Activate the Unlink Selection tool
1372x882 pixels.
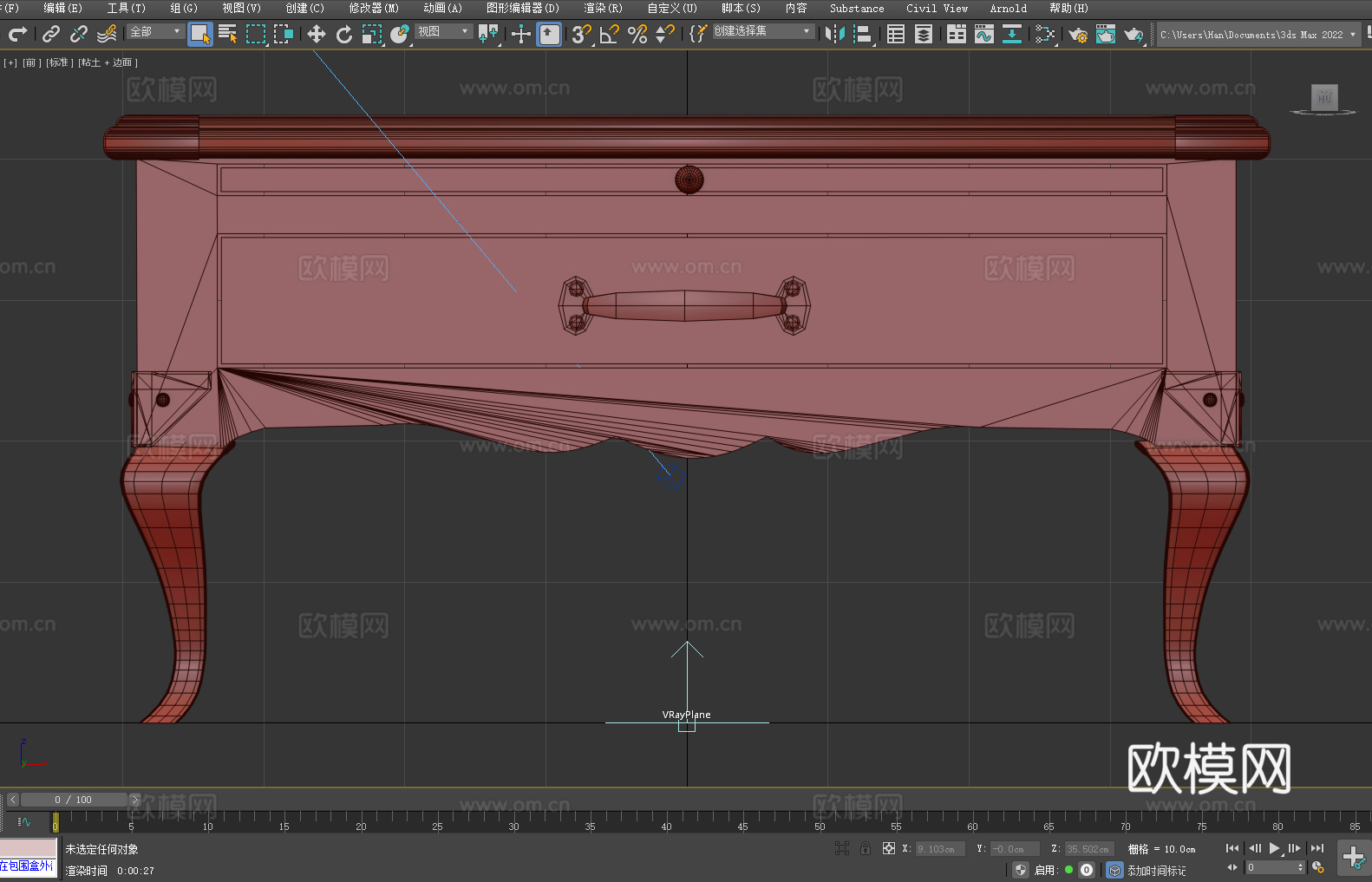pyautogui.click(x=79, y=34)
